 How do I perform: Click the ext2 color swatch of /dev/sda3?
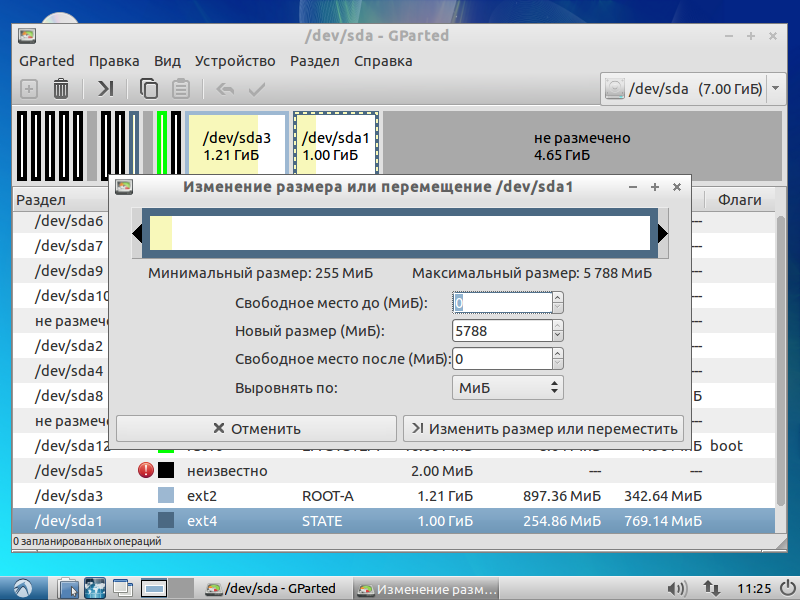166,495
